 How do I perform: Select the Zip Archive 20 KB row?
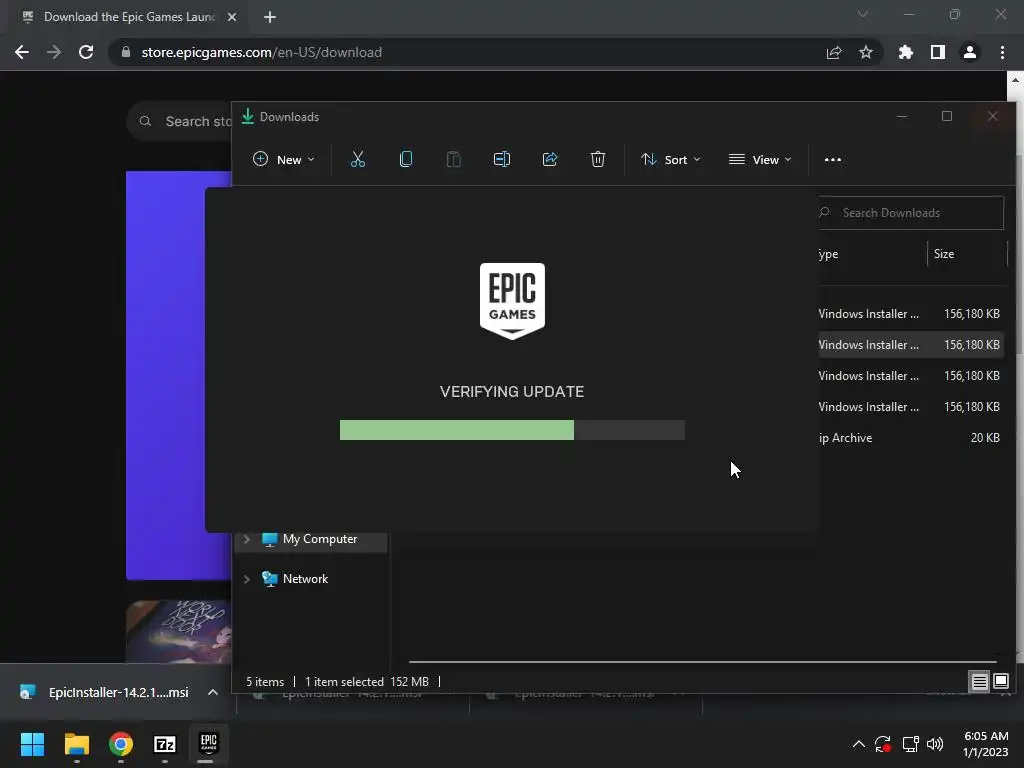pyautogui.click(x=910, y=438)
